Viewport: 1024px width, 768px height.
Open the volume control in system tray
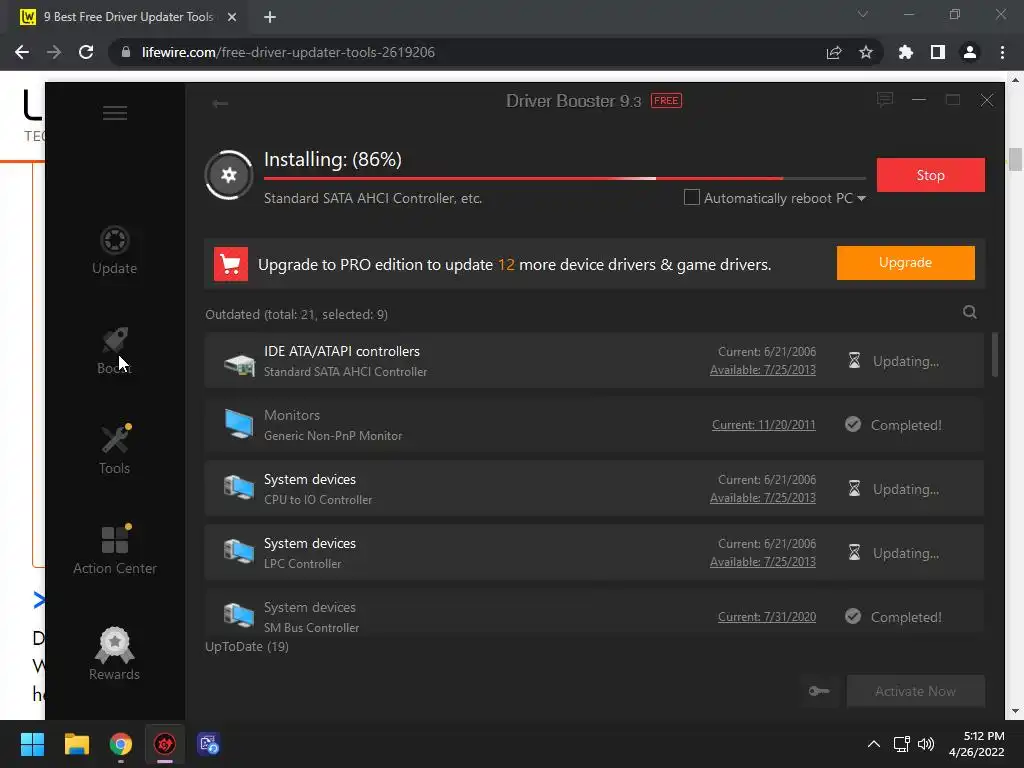pyautogui.click(x=925, y=744)
